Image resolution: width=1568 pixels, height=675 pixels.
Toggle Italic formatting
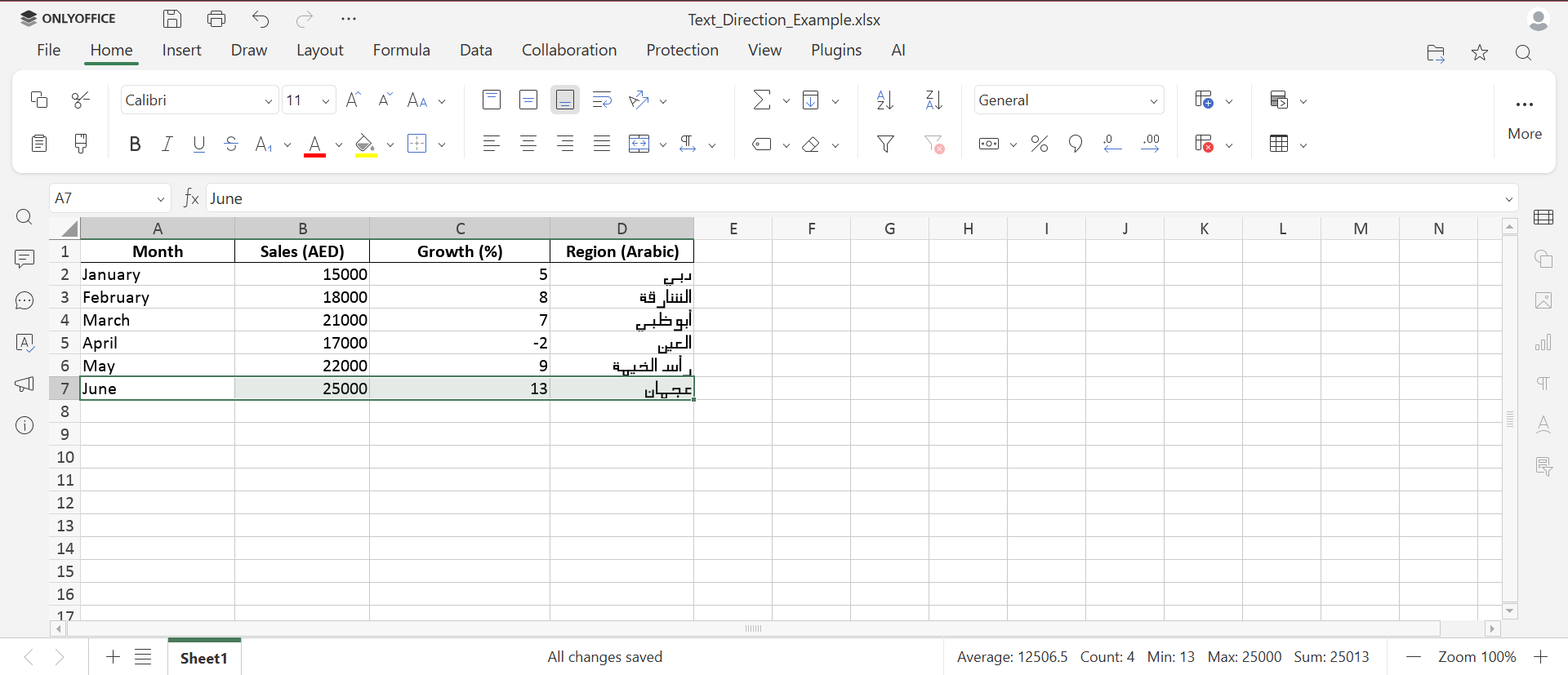[x=167, y=144]
